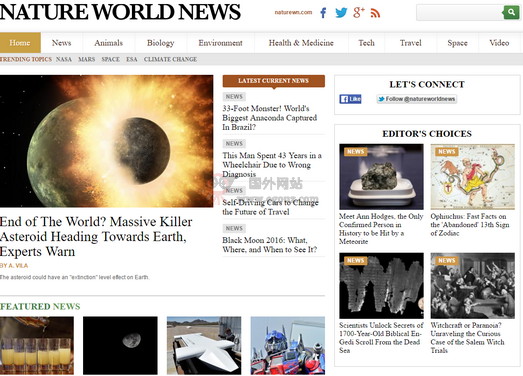Click the Facebook Like button
Image resolution: width=523 pixels, height=376 pixels.
pyautogui.click(x=350, y=99)
